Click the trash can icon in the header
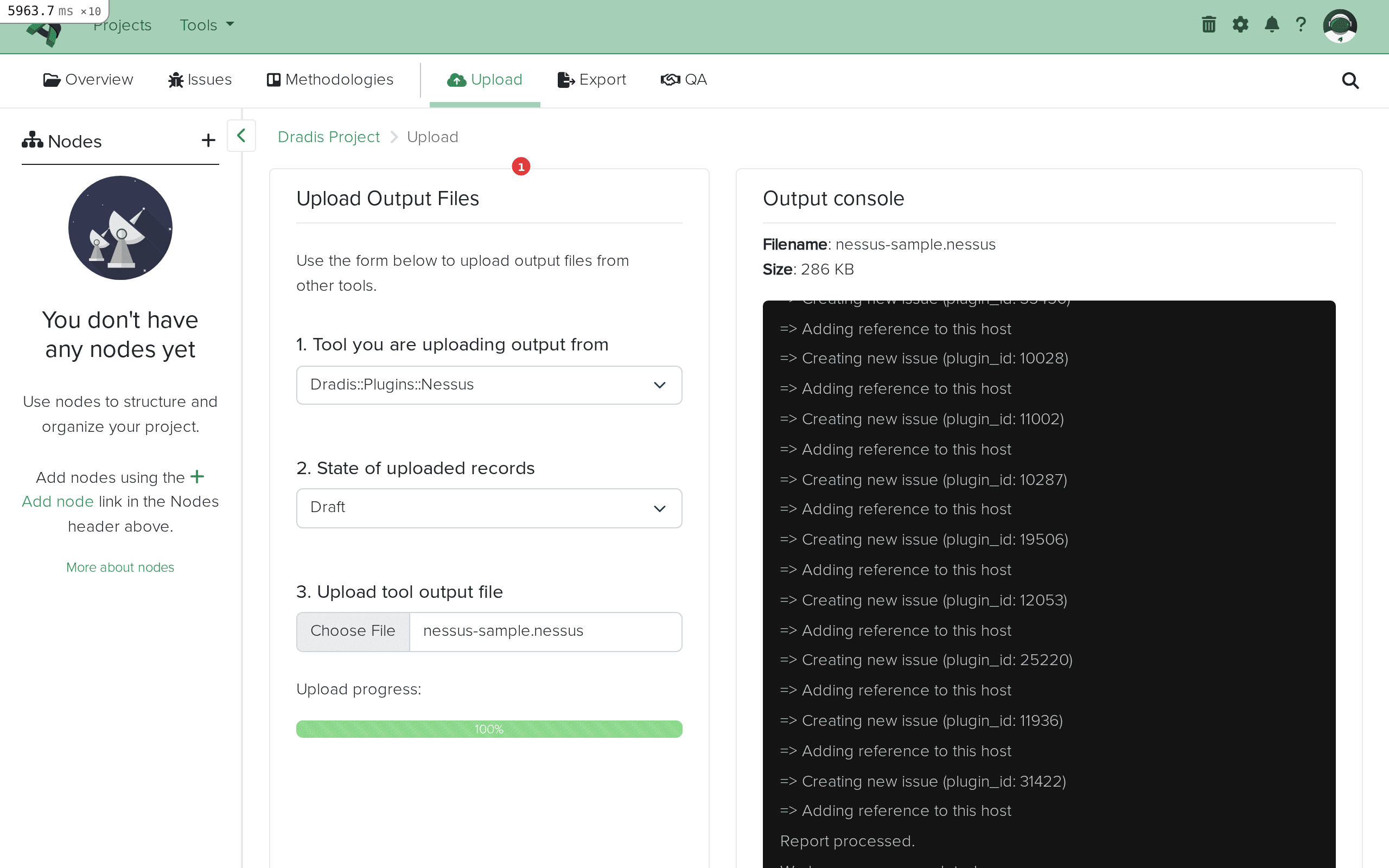1389x868 pixels. 1208,24
